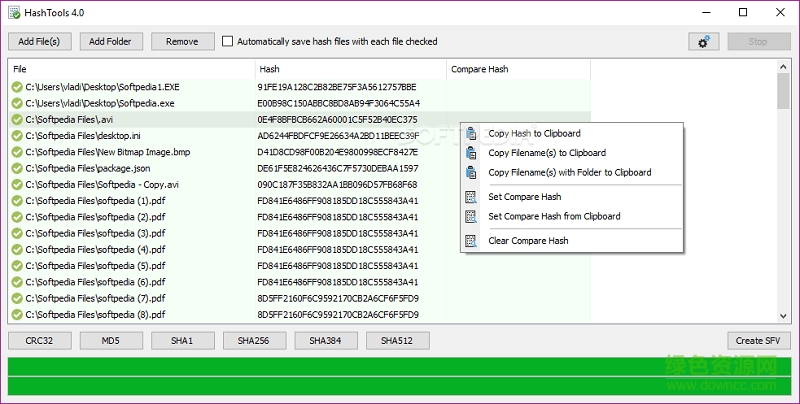Click green check icon for package.json

coord(17,168)
